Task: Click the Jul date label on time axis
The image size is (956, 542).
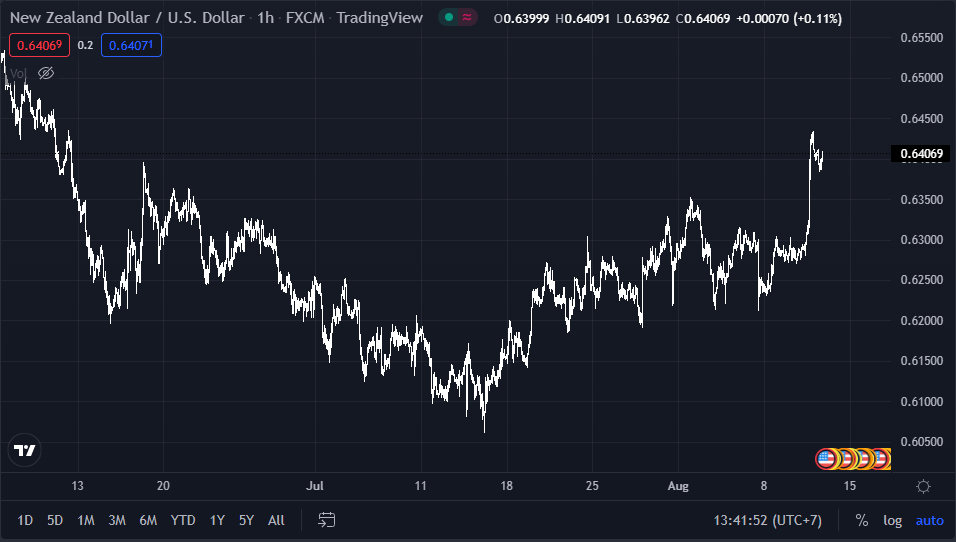Action: pyautogui.click(x=315, y=486)
